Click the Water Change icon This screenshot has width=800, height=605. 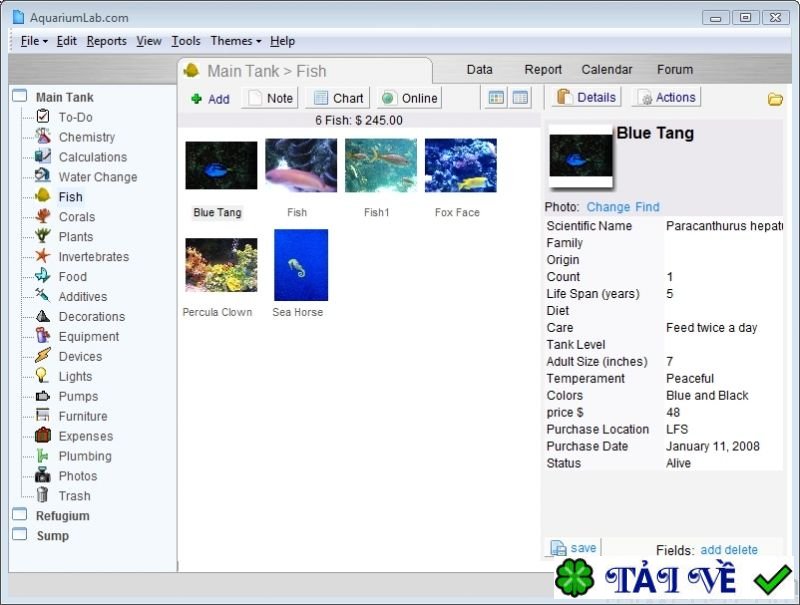pos(42,177)
